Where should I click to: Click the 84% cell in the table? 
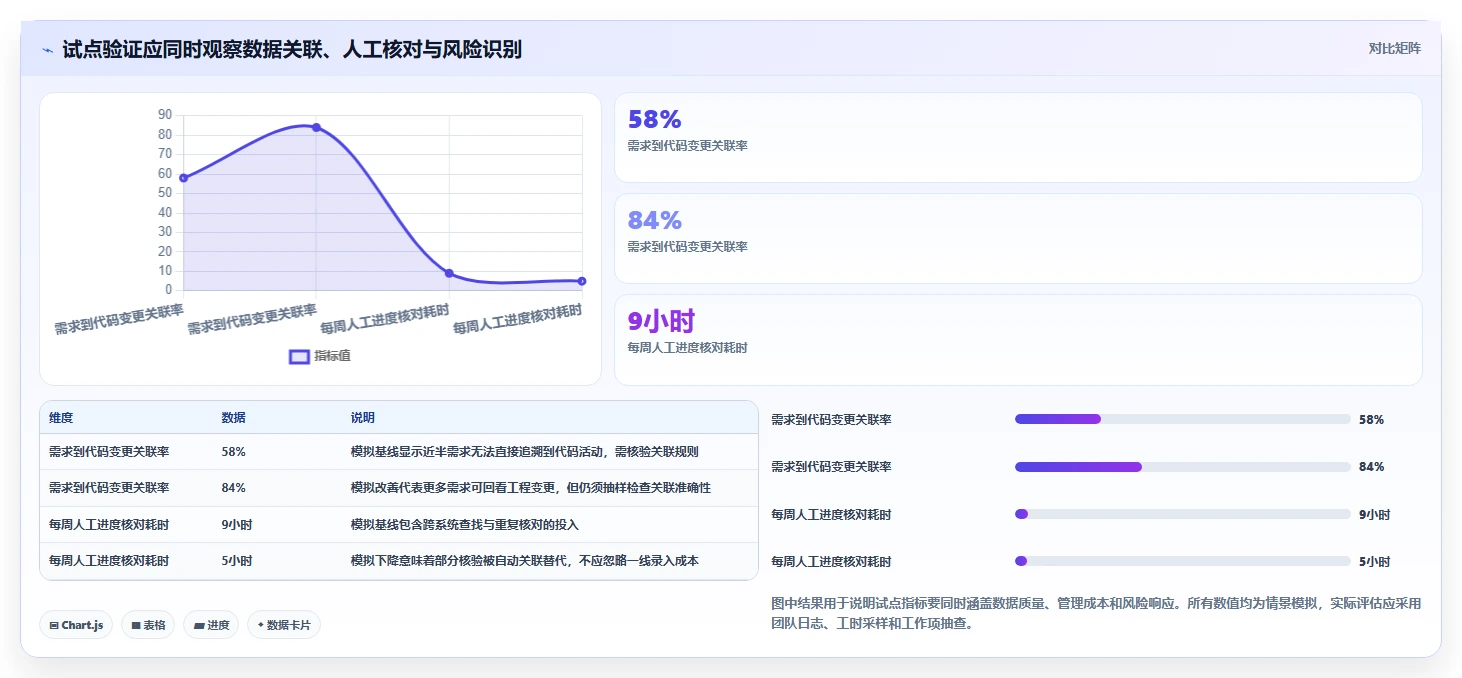point(233,488)
